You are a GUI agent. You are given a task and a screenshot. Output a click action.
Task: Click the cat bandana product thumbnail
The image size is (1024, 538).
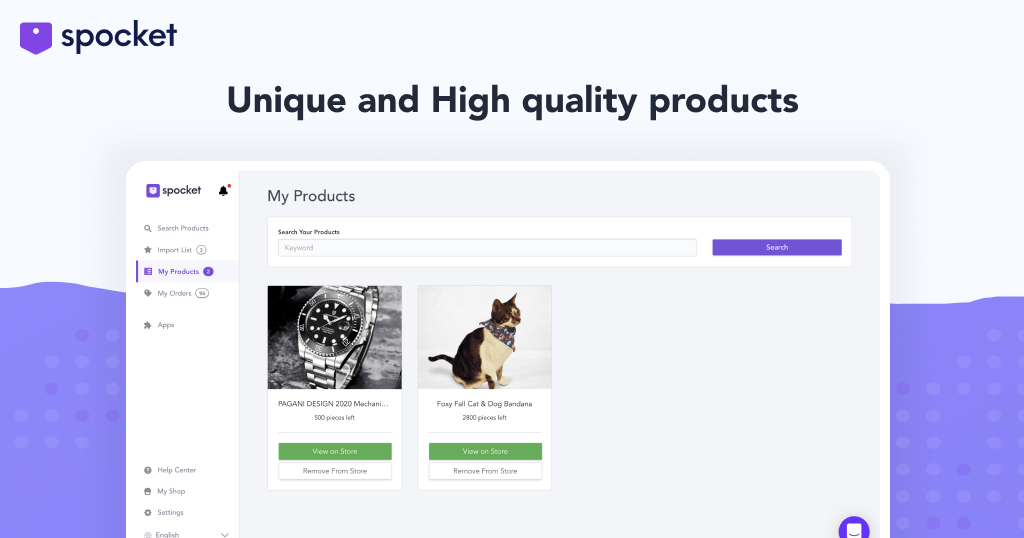tap(485, 338)
